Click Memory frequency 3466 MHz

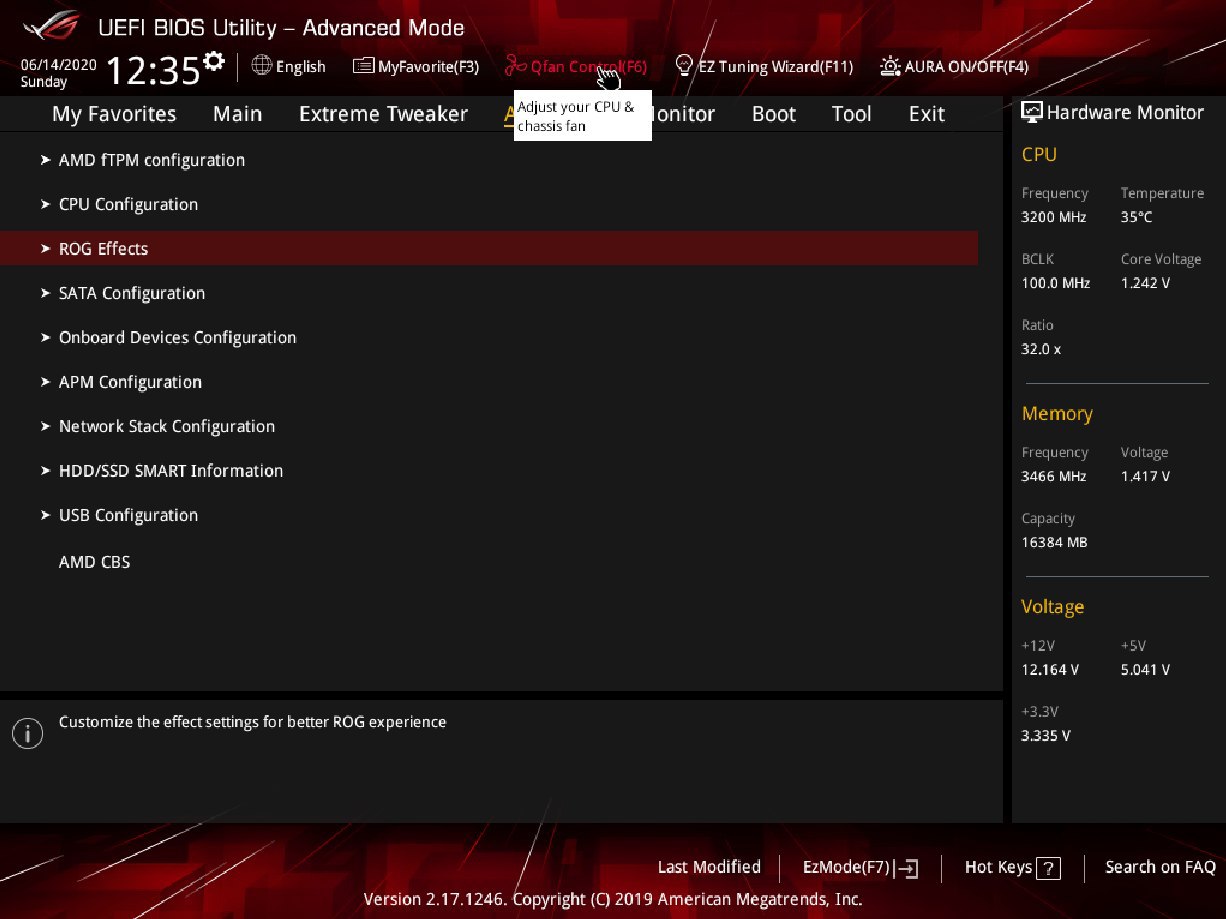tap(1054, 476)
